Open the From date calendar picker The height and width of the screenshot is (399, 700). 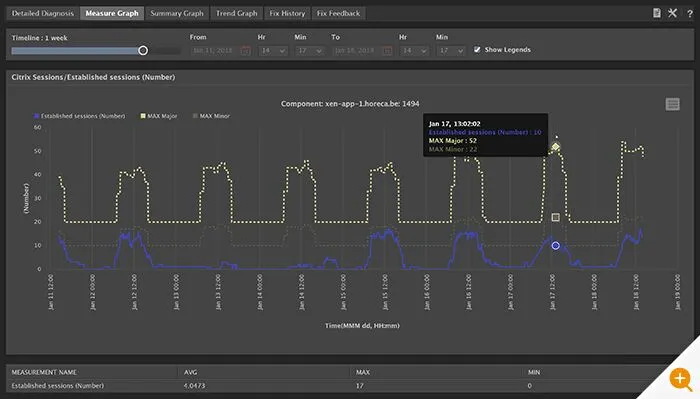pyautogui.click(x=246, y=50)
